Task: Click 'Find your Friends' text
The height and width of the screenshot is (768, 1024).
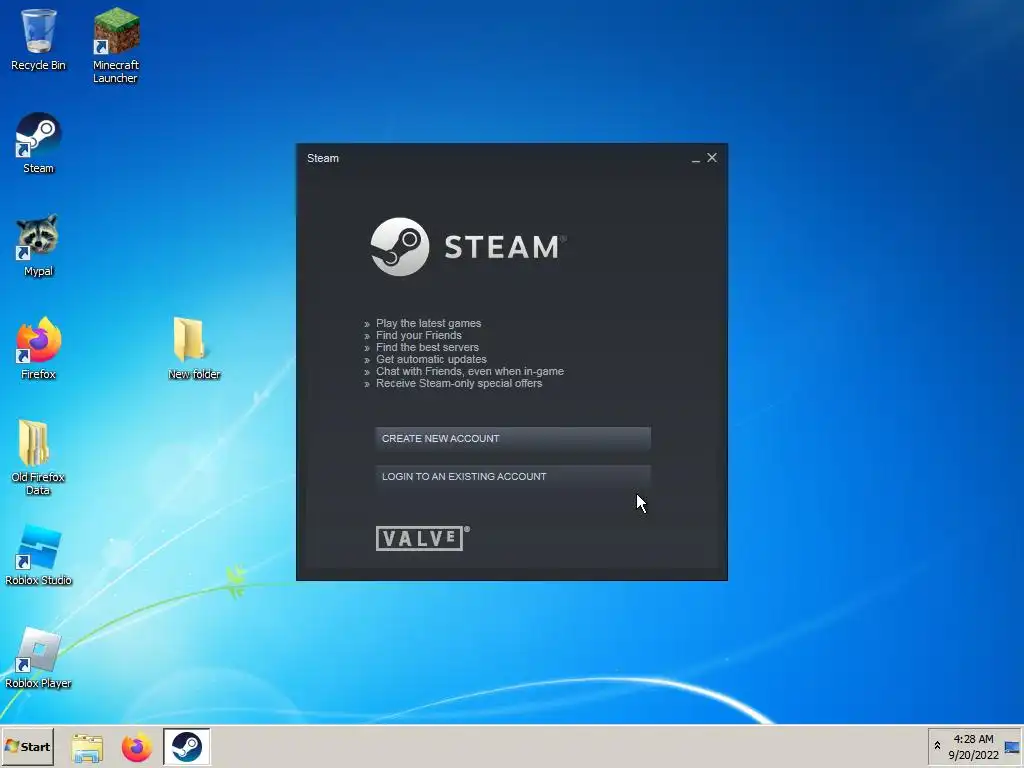Action: pos(419,335)
